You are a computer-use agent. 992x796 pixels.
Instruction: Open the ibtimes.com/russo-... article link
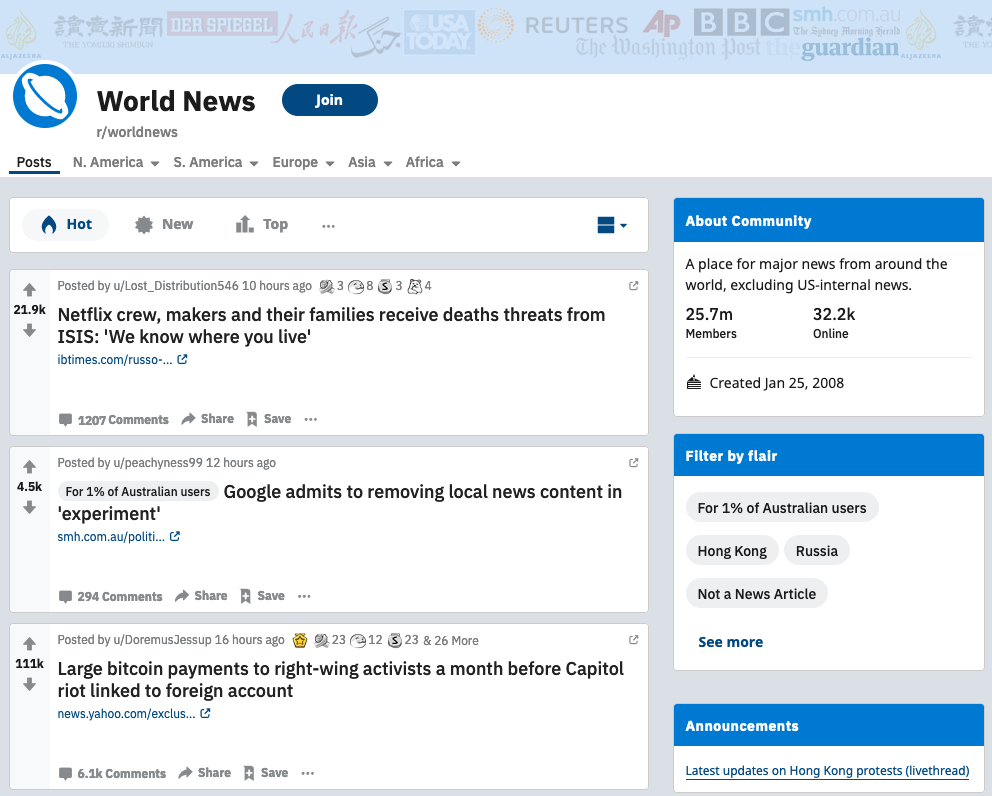pos(122,360)
